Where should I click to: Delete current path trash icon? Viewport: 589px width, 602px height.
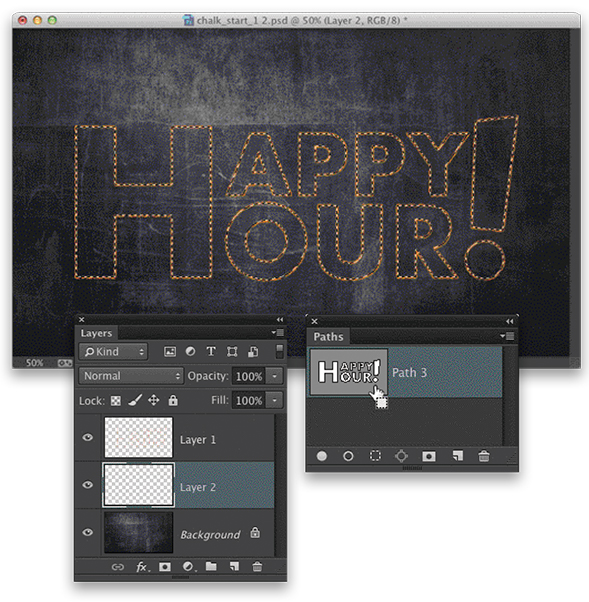point(484,456)
